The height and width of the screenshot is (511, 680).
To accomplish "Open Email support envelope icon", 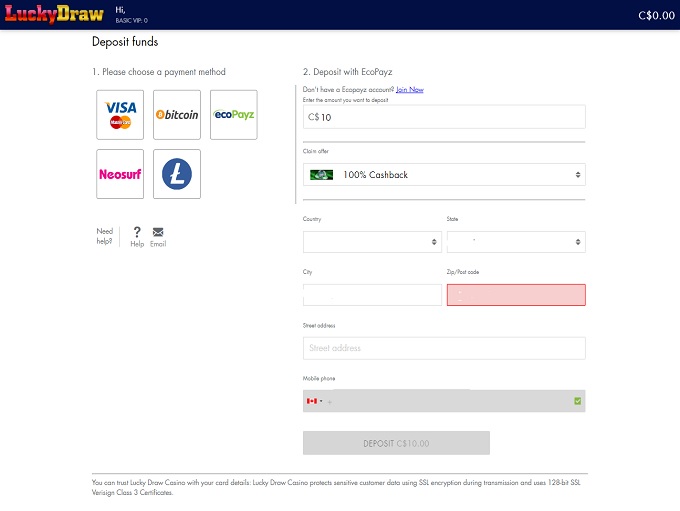I will coord(158,232).
